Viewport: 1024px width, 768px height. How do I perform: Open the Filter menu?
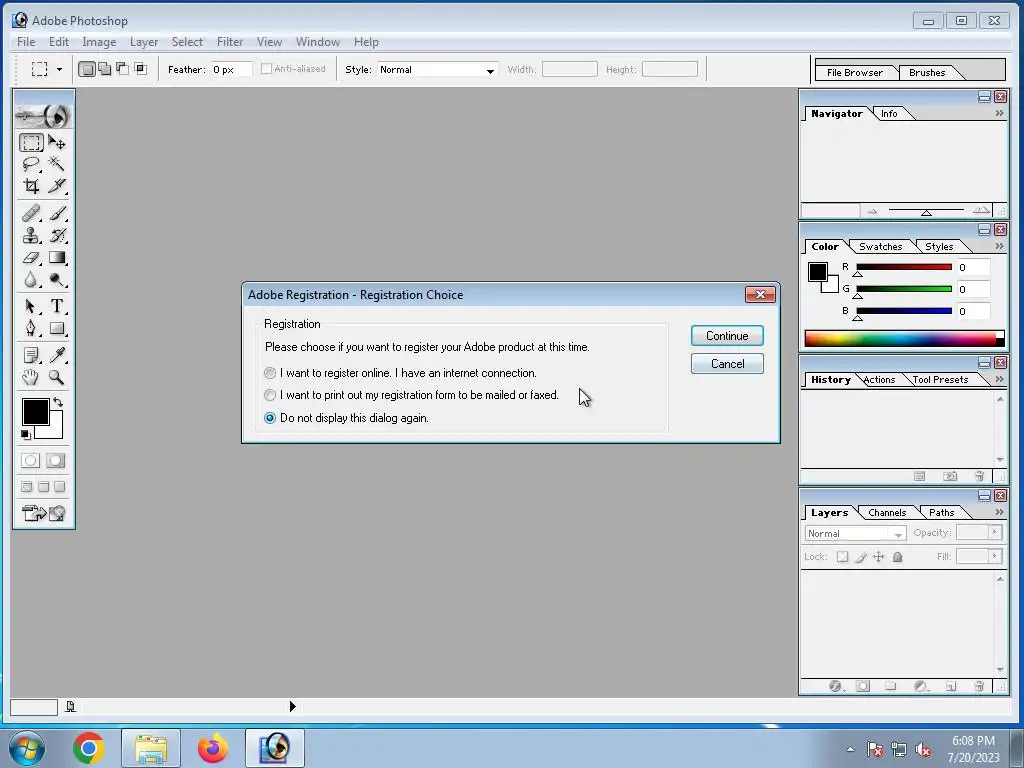(x=230, y=42)
